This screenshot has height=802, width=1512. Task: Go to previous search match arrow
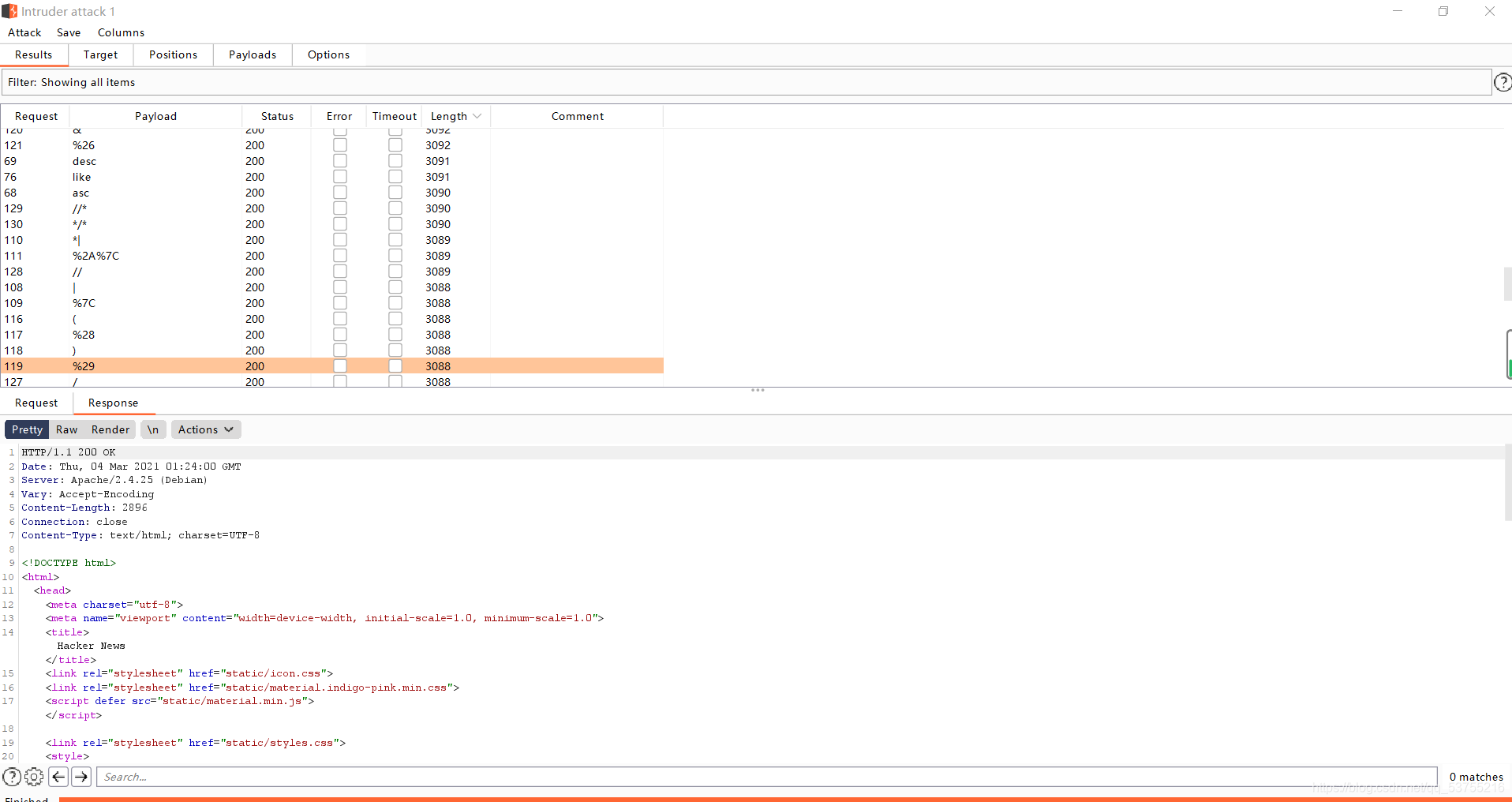pos(58,777)
